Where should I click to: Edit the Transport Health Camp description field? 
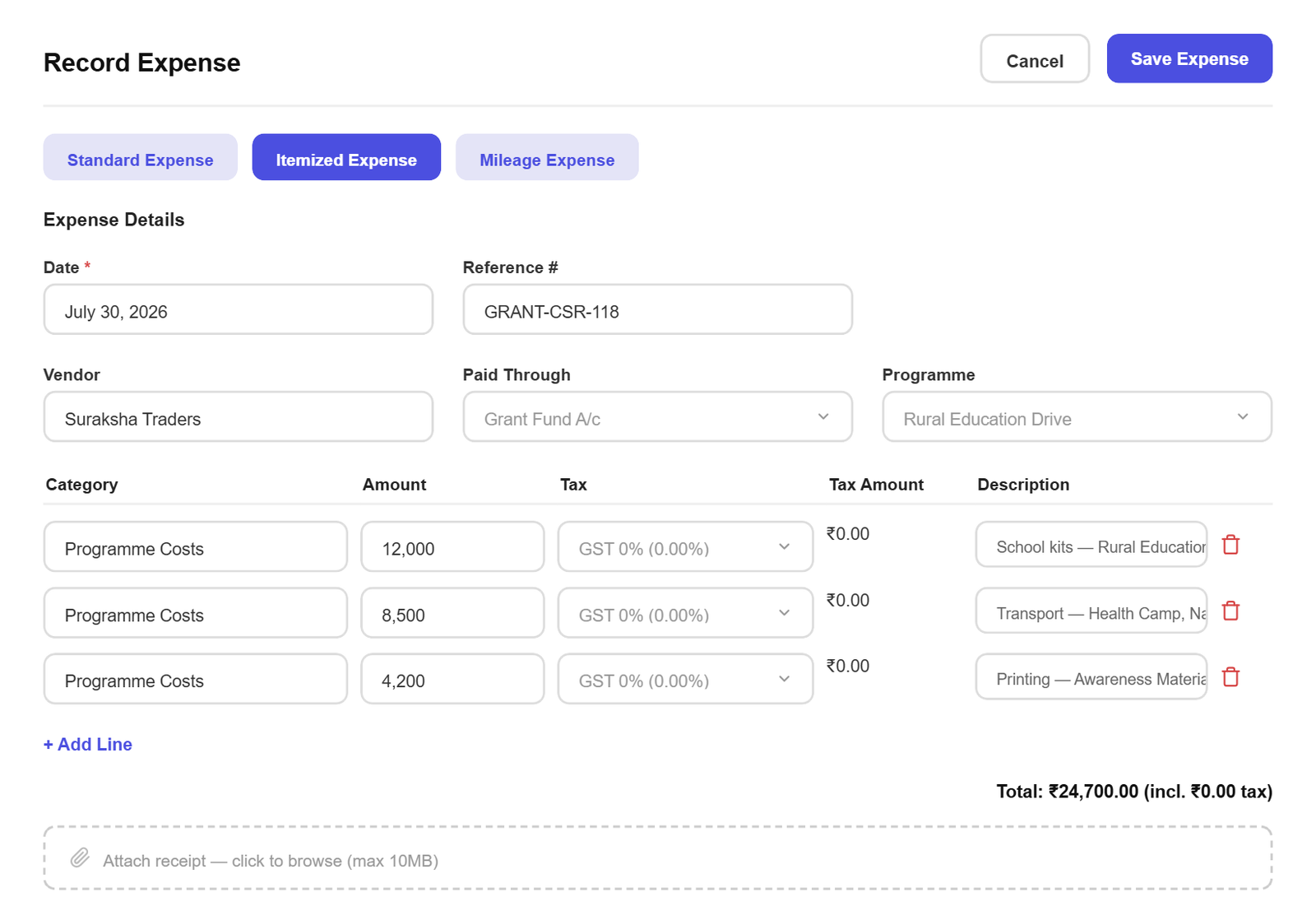(x=1091, y=611)
